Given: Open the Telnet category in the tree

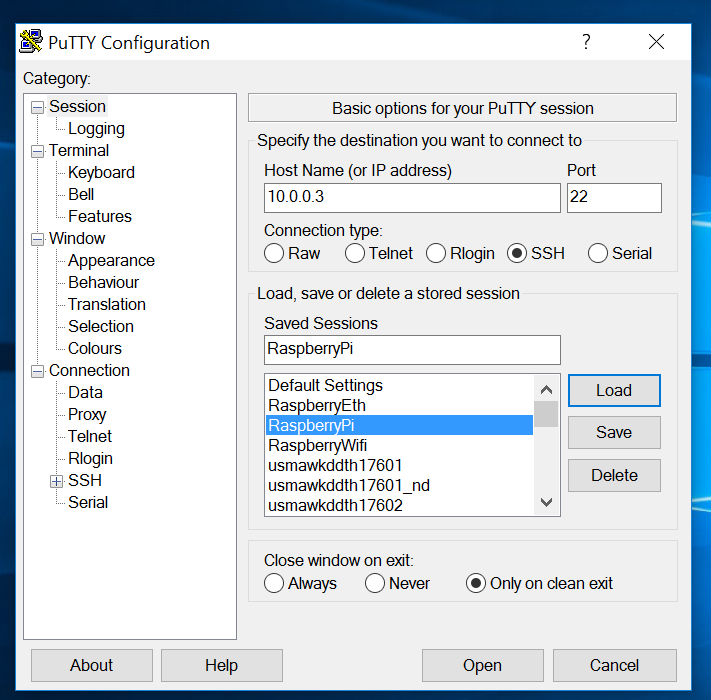Looking at the screenshot, I should click(x=90, y=436).
